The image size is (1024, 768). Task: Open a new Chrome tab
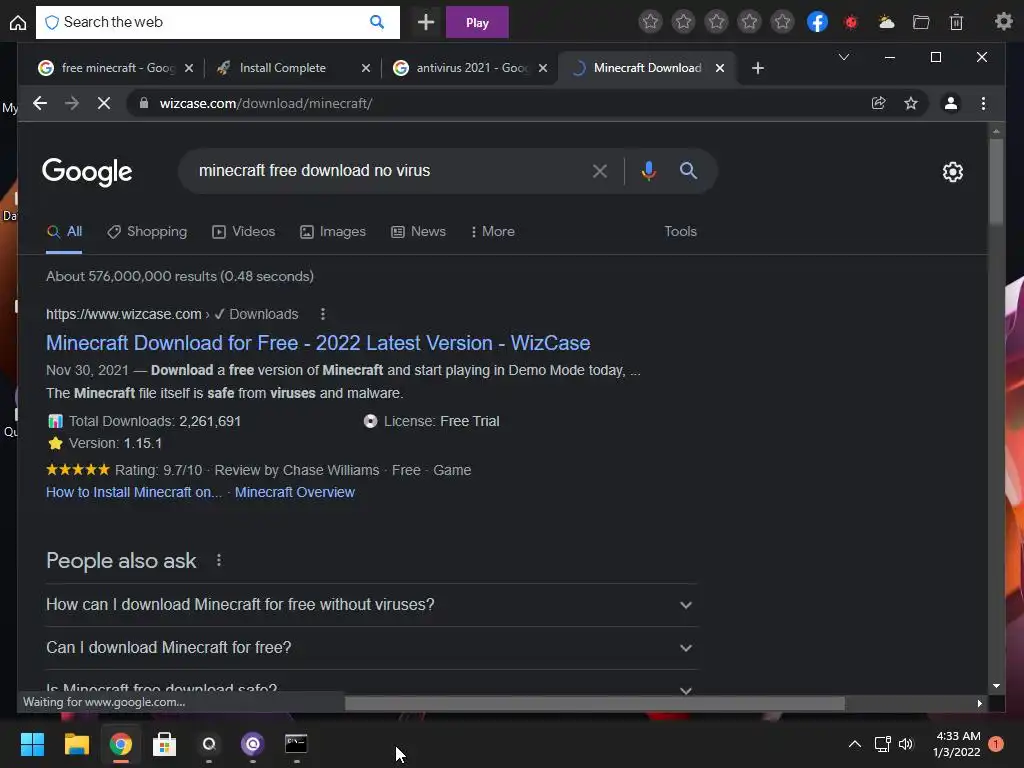click(x=758, y=68)
